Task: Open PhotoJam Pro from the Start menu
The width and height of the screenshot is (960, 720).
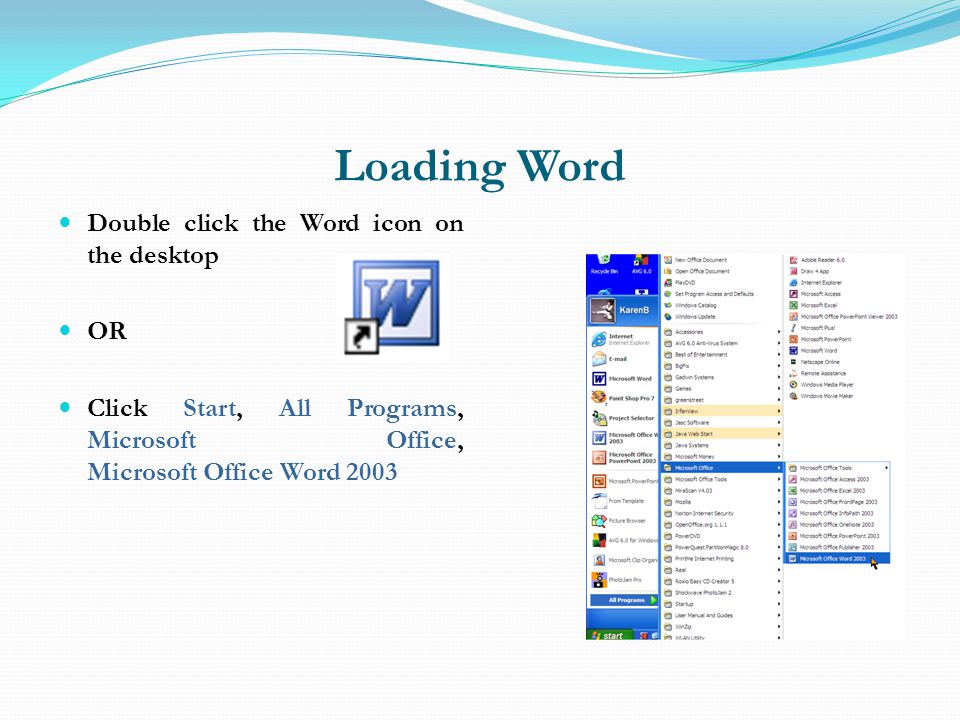Action: (x=617, y=580)
